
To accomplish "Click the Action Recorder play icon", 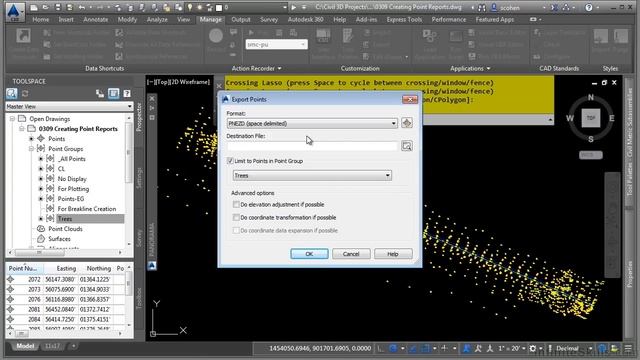I will (x=251, y=33).
